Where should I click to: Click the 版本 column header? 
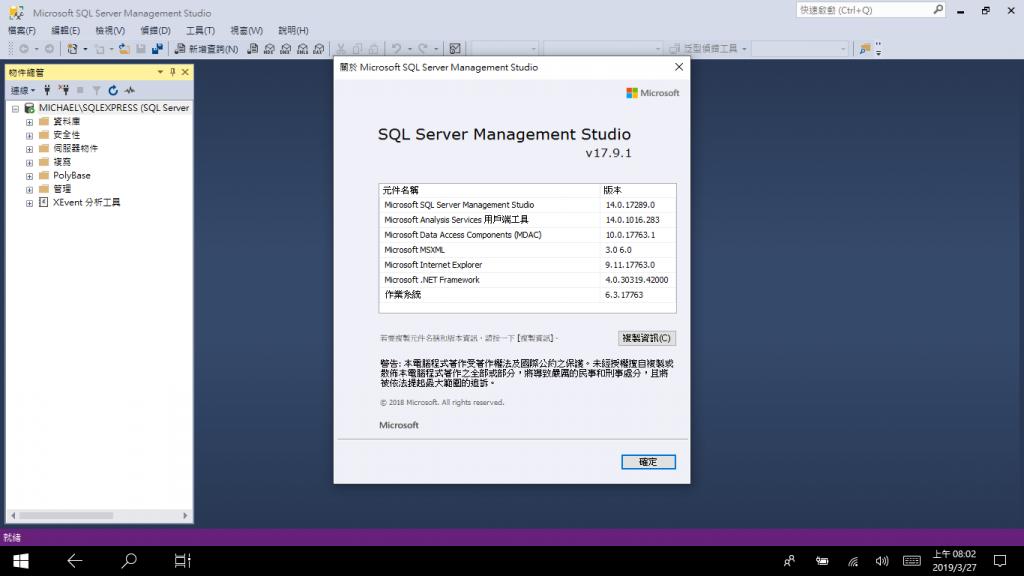pyautogui.click(x=638, y=190)
